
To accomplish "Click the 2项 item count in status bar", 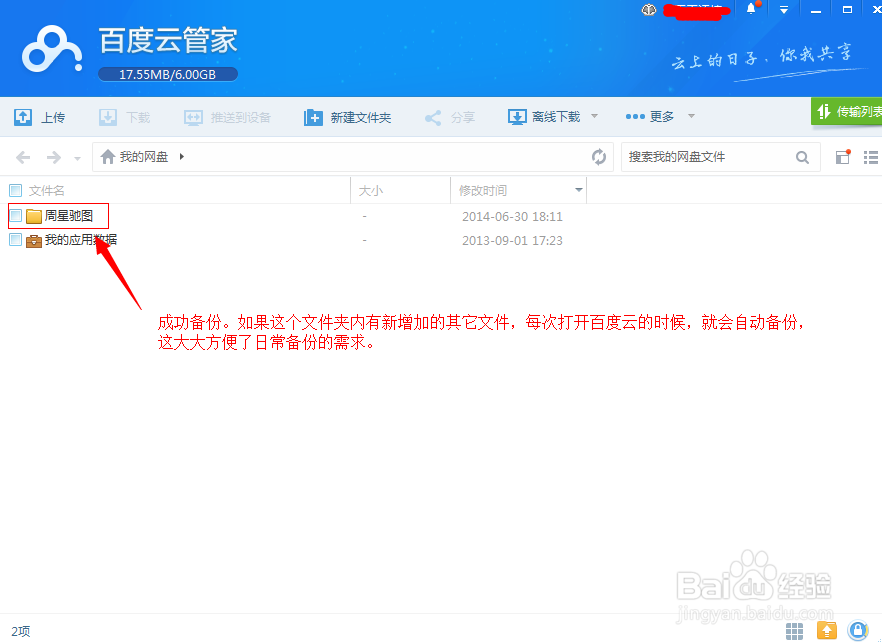I will click(x=21, y=631).
